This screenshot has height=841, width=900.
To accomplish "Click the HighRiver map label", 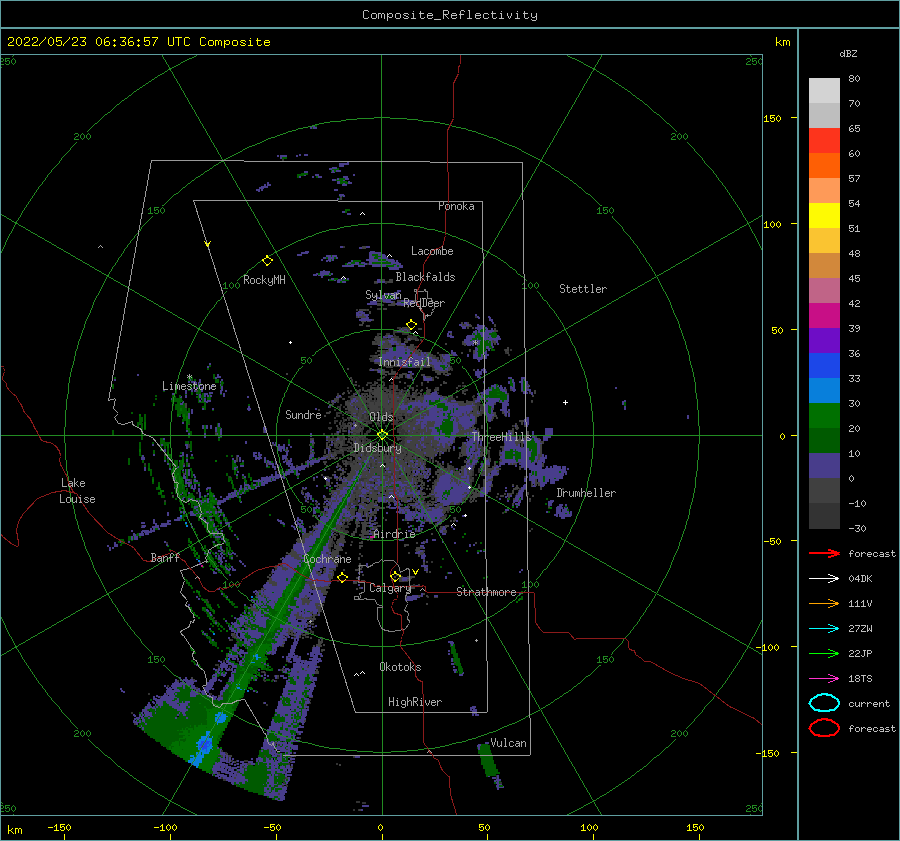I will tap(415, 702).
